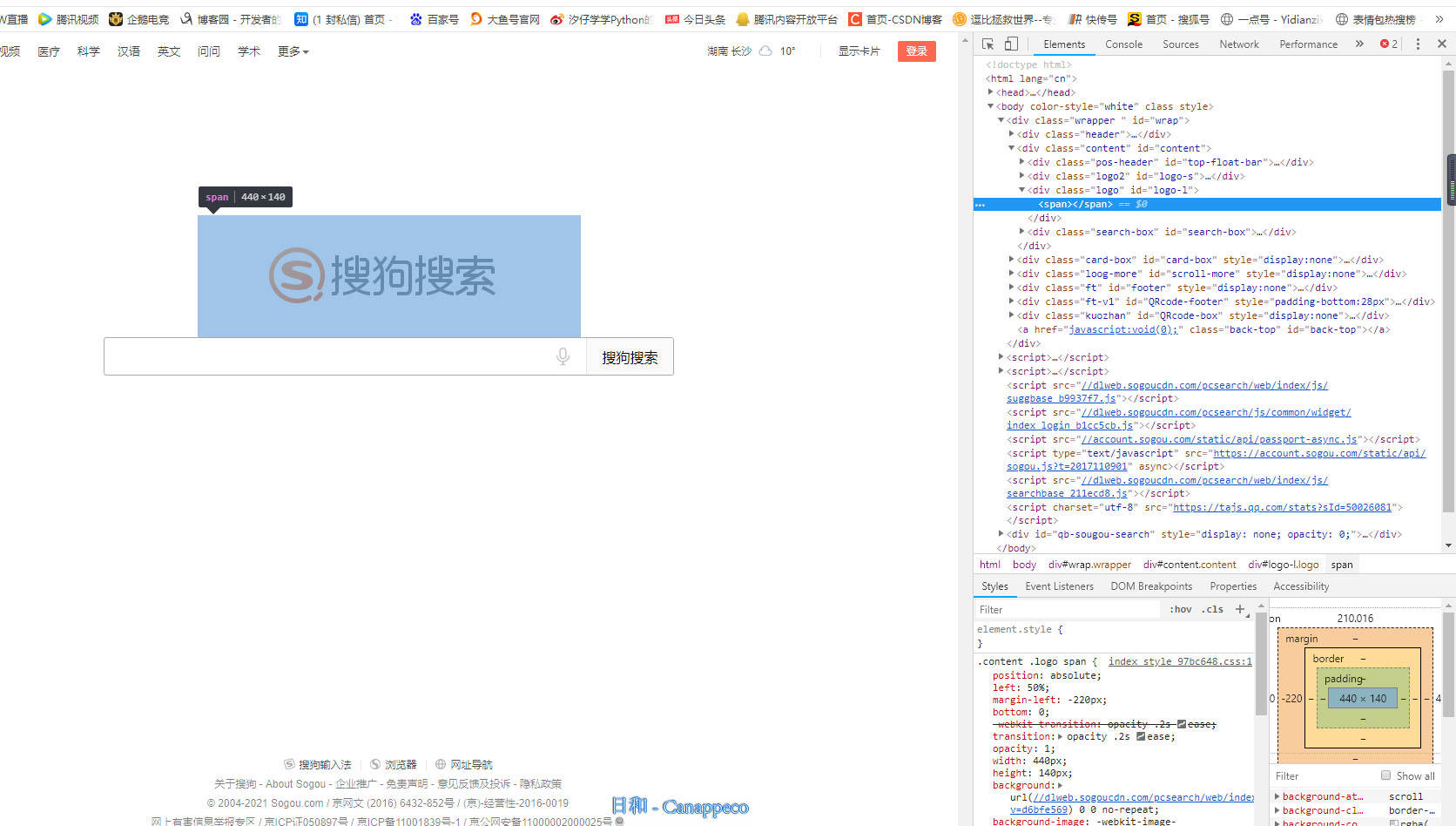The width and height of the screenshot is (1456, 826).
Task: Click the rgba color swatch in computed list
Action: (x=1394, y=823)
